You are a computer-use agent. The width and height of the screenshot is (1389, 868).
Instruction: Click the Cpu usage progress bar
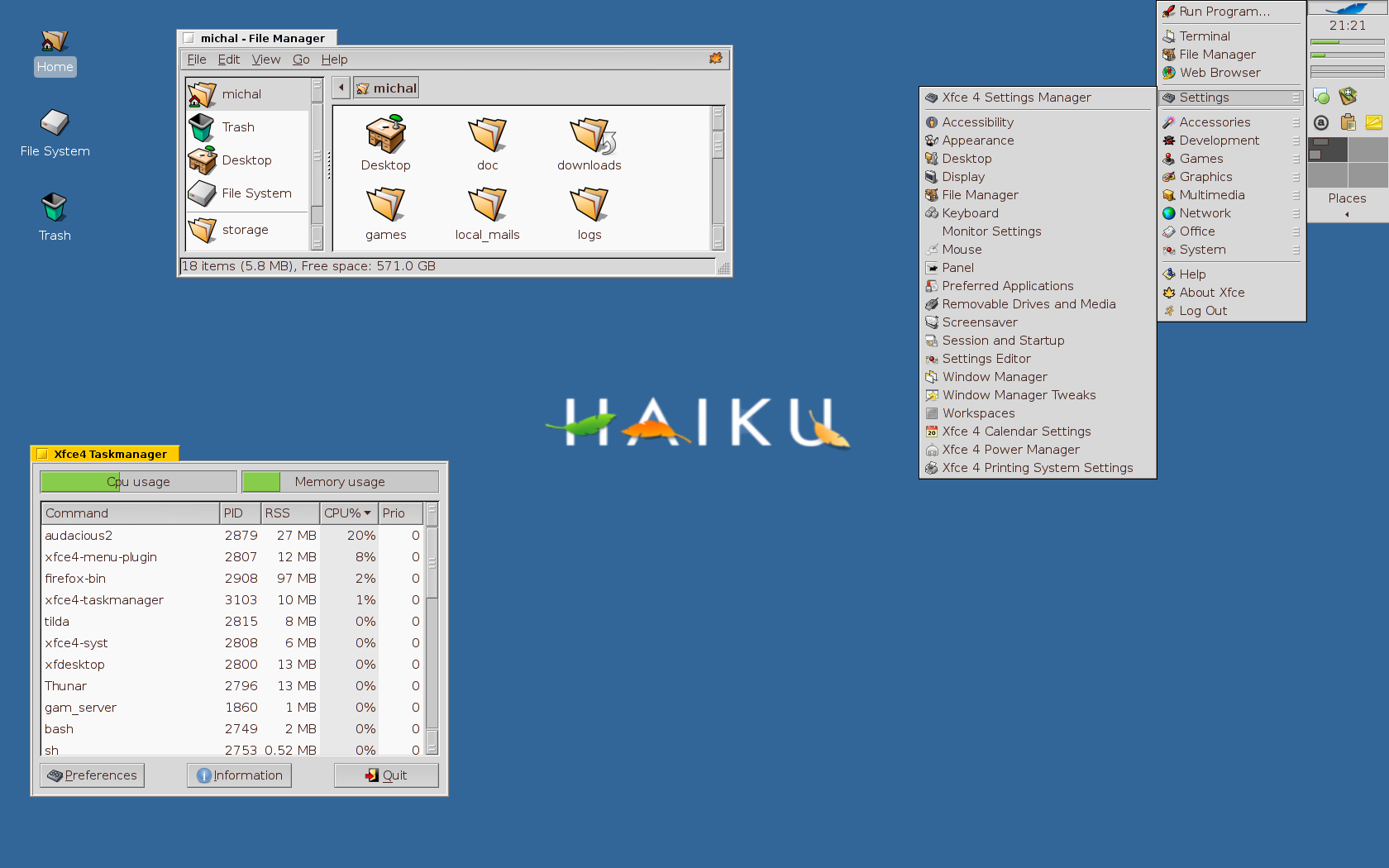click(x=138, y=482)
